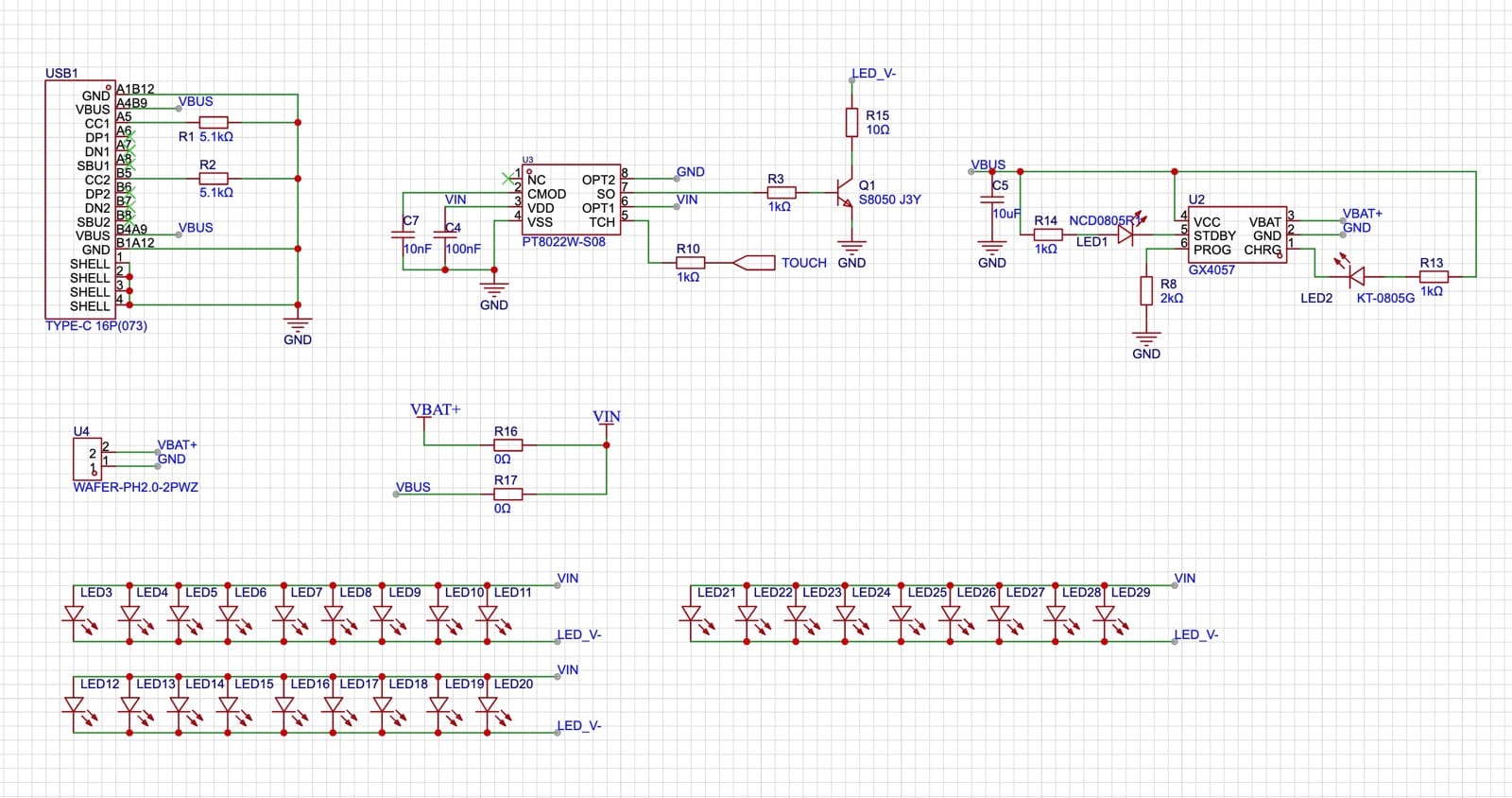The width and height of the screenshot is (1512, 798).
Task: Select the TOUCH port symbol
Action: click(x=753, y=263)
